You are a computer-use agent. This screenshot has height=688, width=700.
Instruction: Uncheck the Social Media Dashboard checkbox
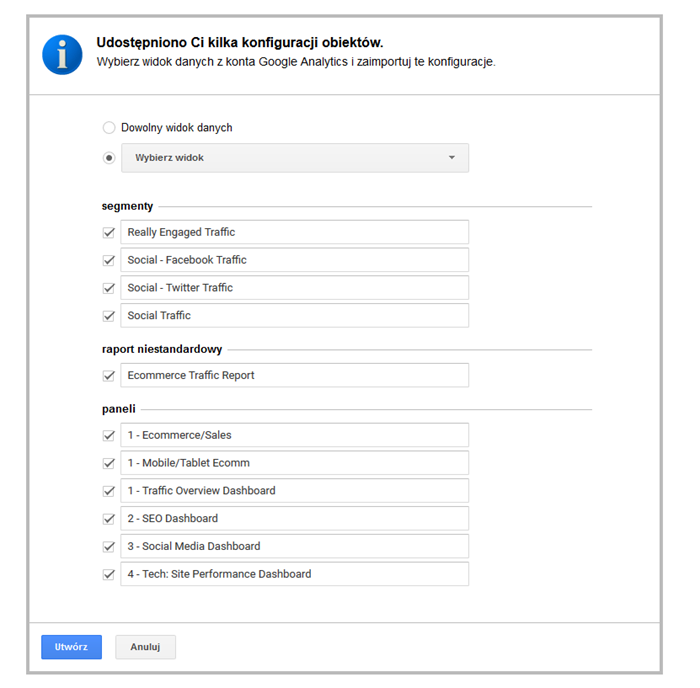coord(109,547)
